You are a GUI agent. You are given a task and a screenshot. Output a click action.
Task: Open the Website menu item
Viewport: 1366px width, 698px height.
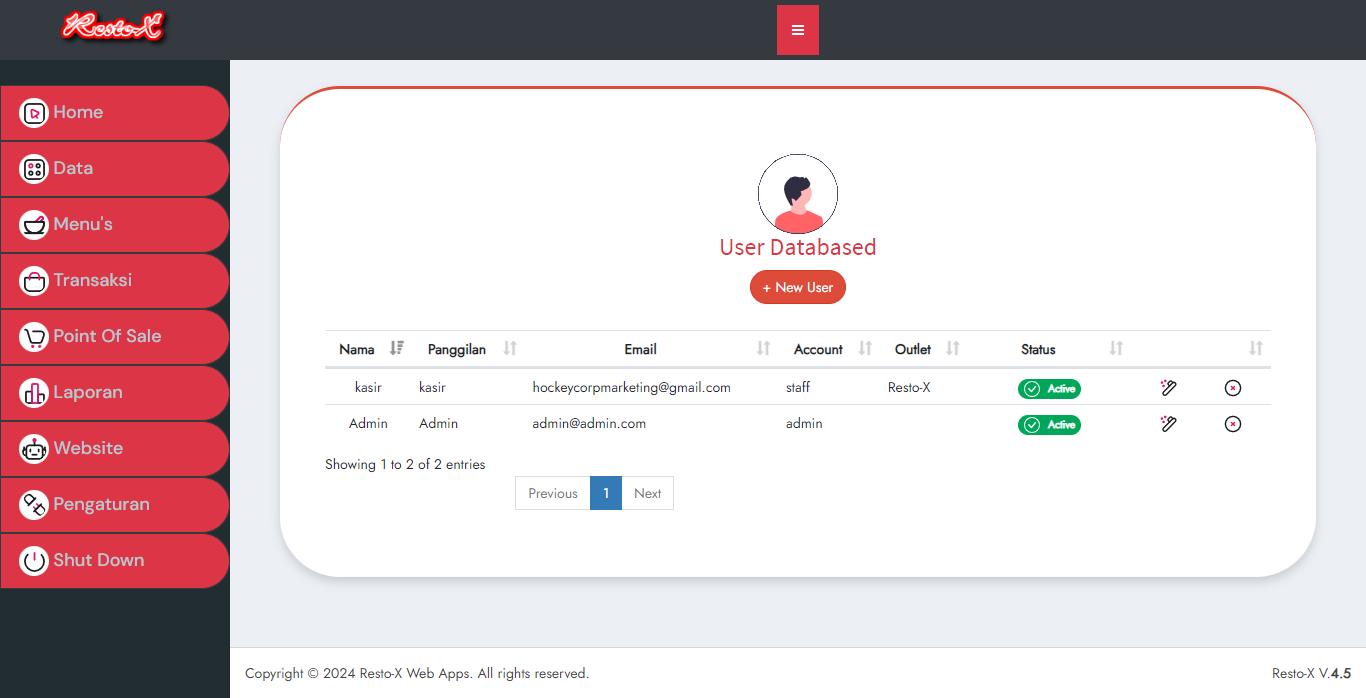point(114,449)
